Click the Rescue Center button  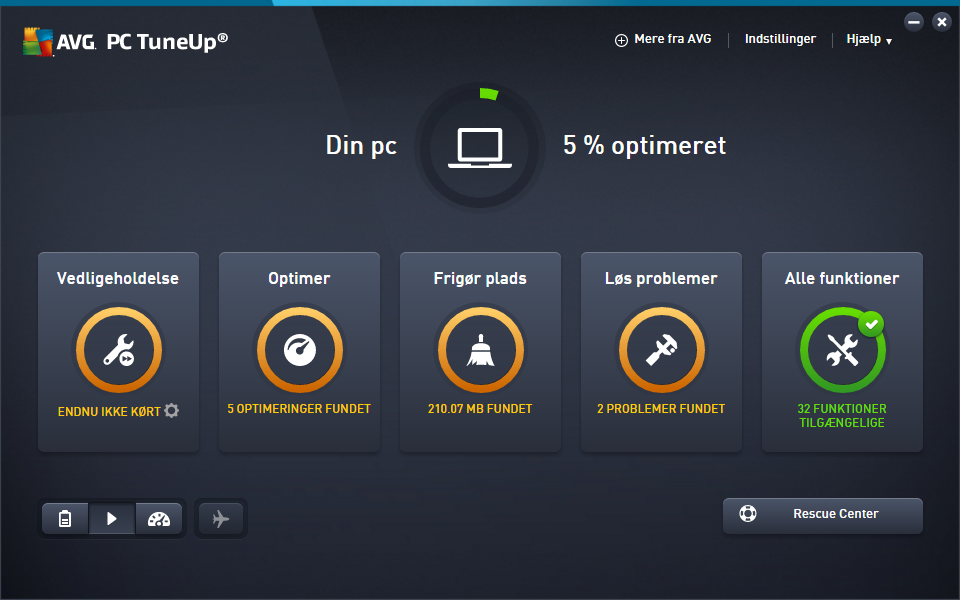pyautogui.click(x=822, y=515)
